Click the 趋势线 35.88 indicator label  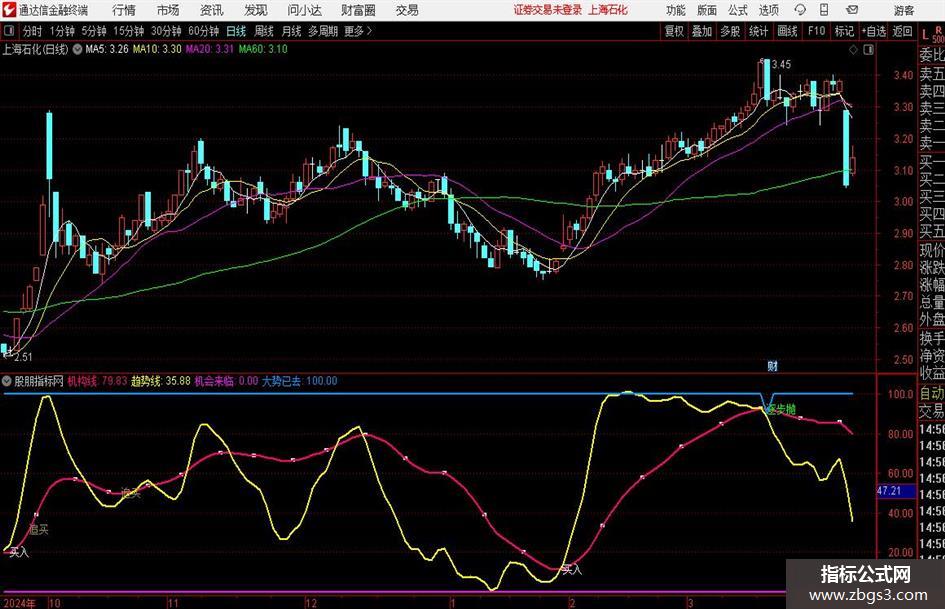point(161,381)
